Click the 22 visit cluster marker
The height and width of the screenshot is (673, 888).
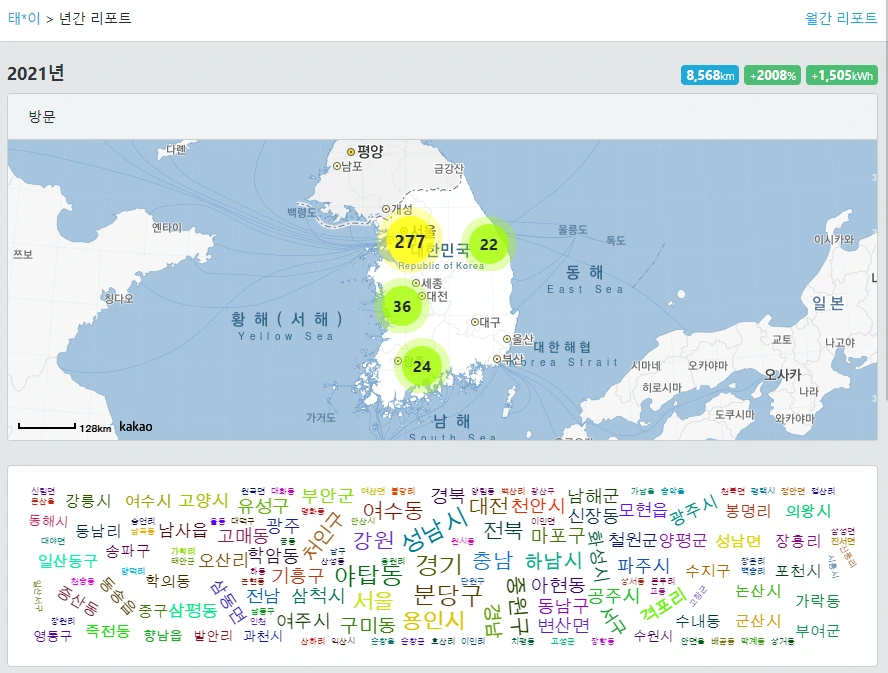point(488,244)
